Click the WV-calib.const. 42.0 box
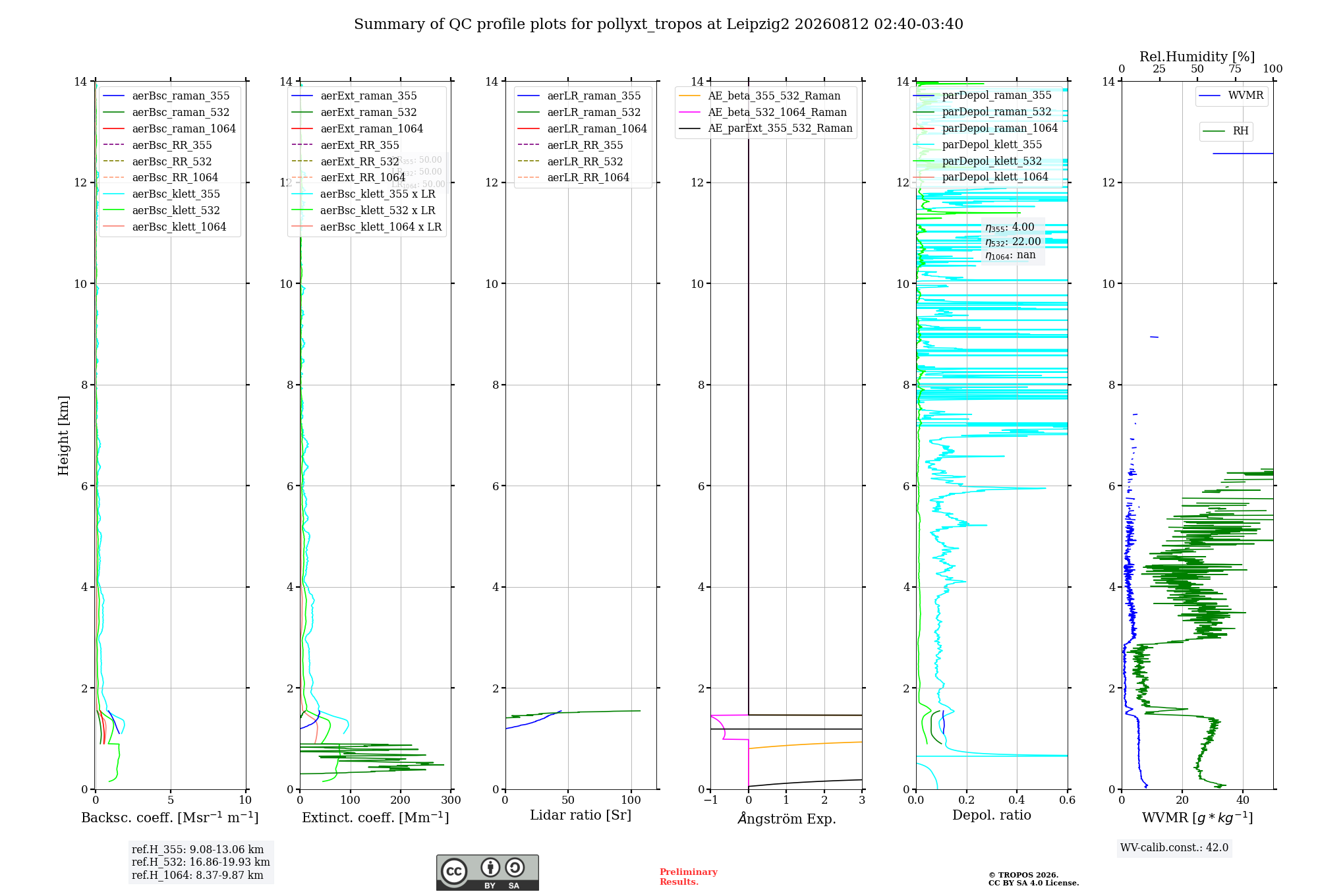This screenshot has height=896, width=1318. (x=1174, y=847)
